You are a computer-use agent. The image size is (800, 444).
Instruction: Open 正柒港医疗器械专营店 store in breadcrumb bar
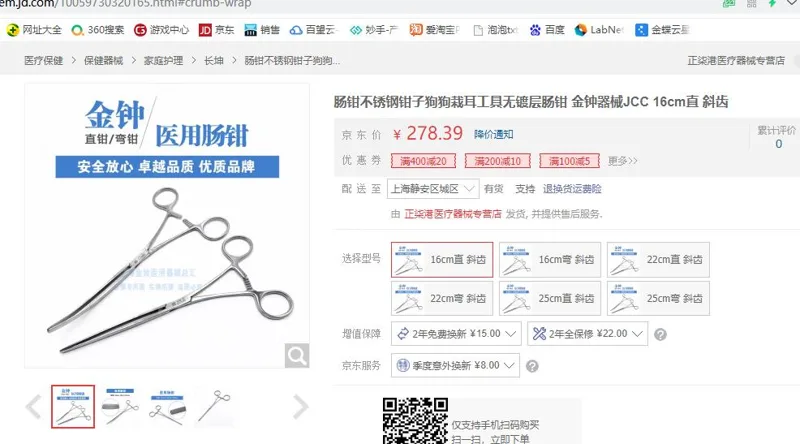pyautogui.click(x=736, y=61)
